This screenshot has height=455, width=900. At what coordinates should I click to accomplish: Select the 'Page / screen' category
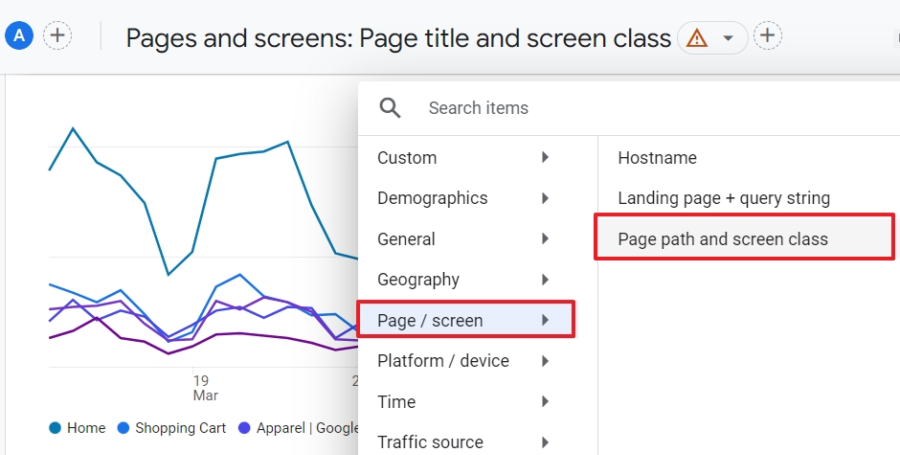465,319
